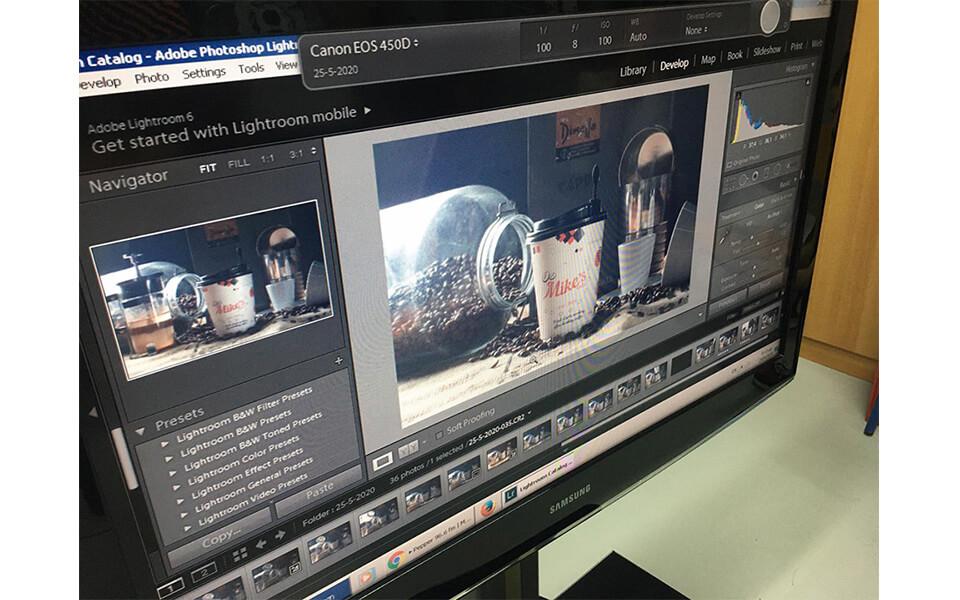The width and height of the screenshot is (960, 600).
Task: Collapse the left panel with the edge arrow
Action: tap(92, 413)
